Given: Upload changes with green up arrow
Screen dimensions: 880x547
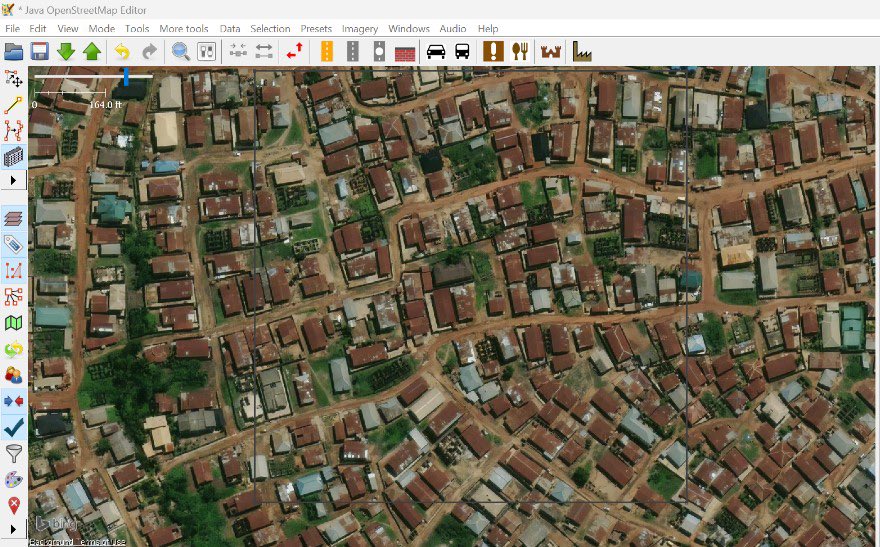Looking at the screenshot, I should [x=91, y=52].
